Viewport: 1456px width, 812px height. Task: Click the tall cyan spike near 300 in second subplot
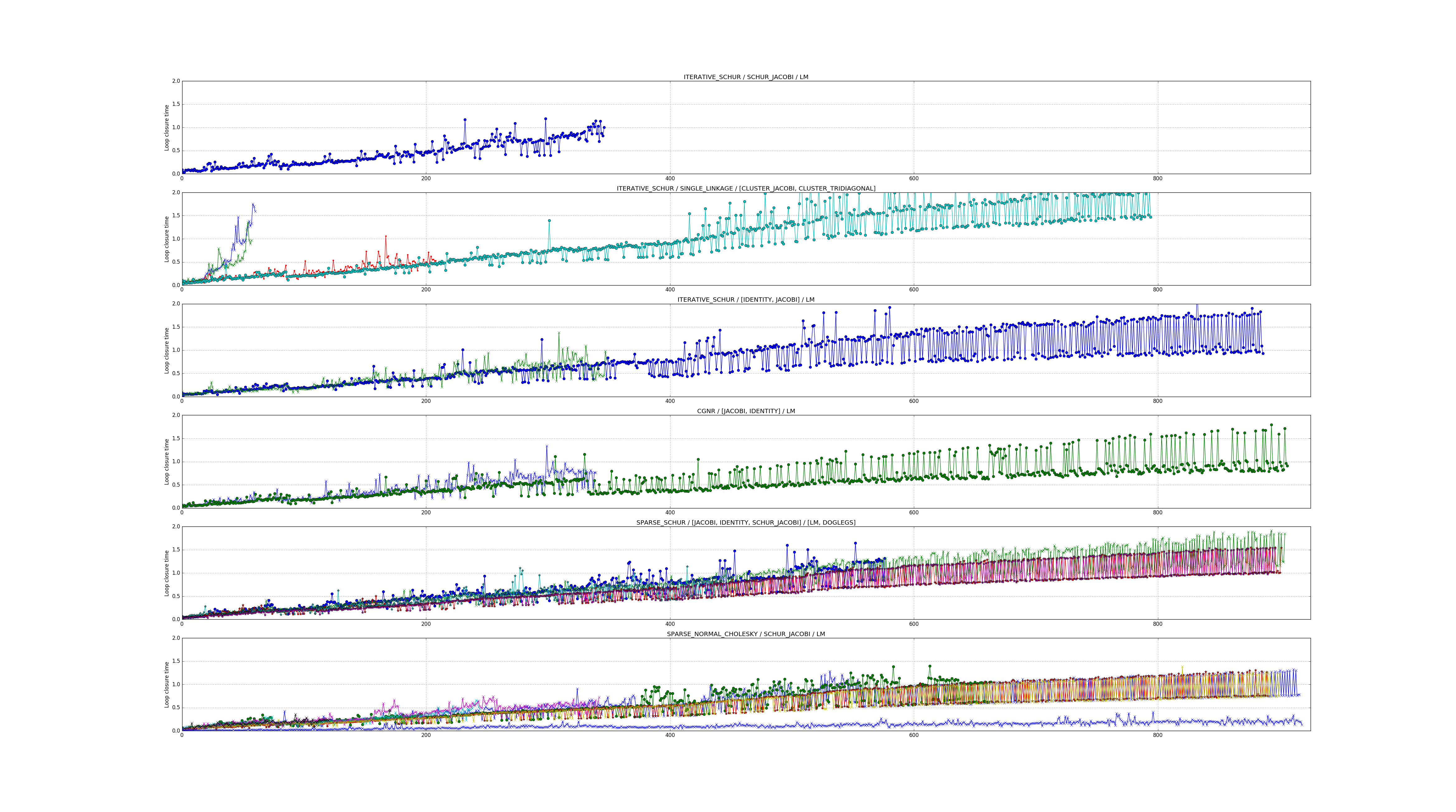549,221
